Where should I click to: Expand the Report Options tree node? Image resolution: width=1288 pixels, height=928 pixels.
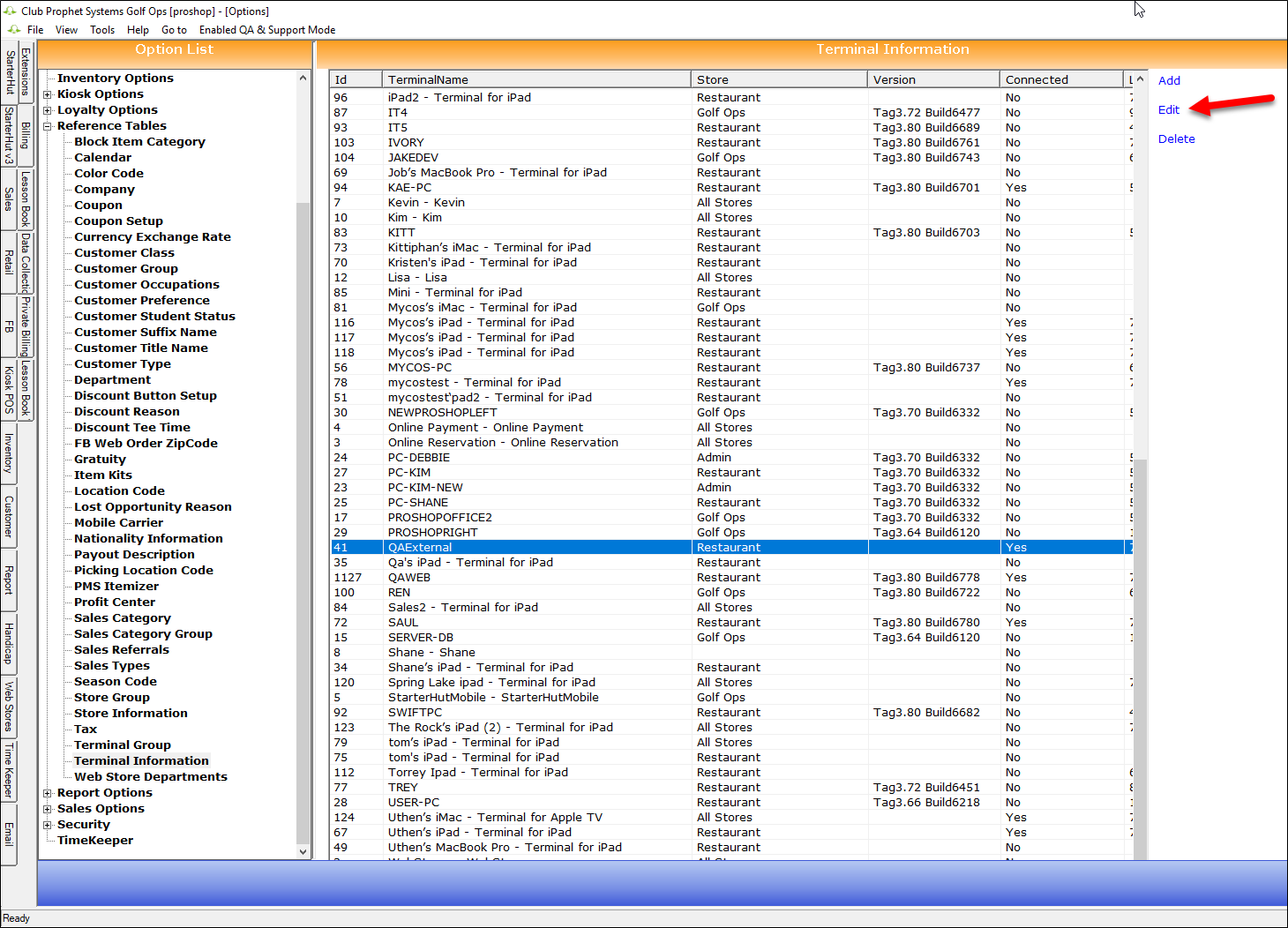tap(48, 793)
